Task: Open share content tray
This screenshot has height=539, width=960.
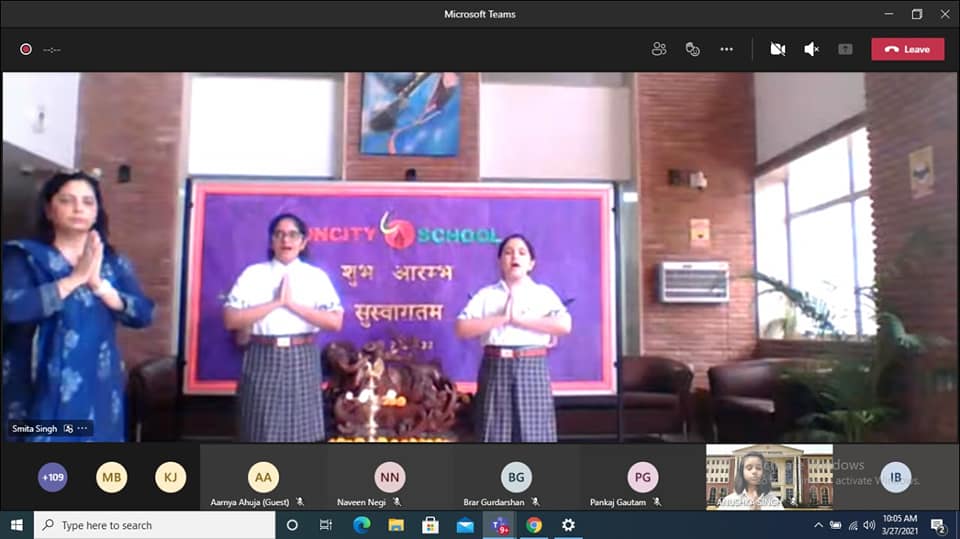Action: point(845,49)
